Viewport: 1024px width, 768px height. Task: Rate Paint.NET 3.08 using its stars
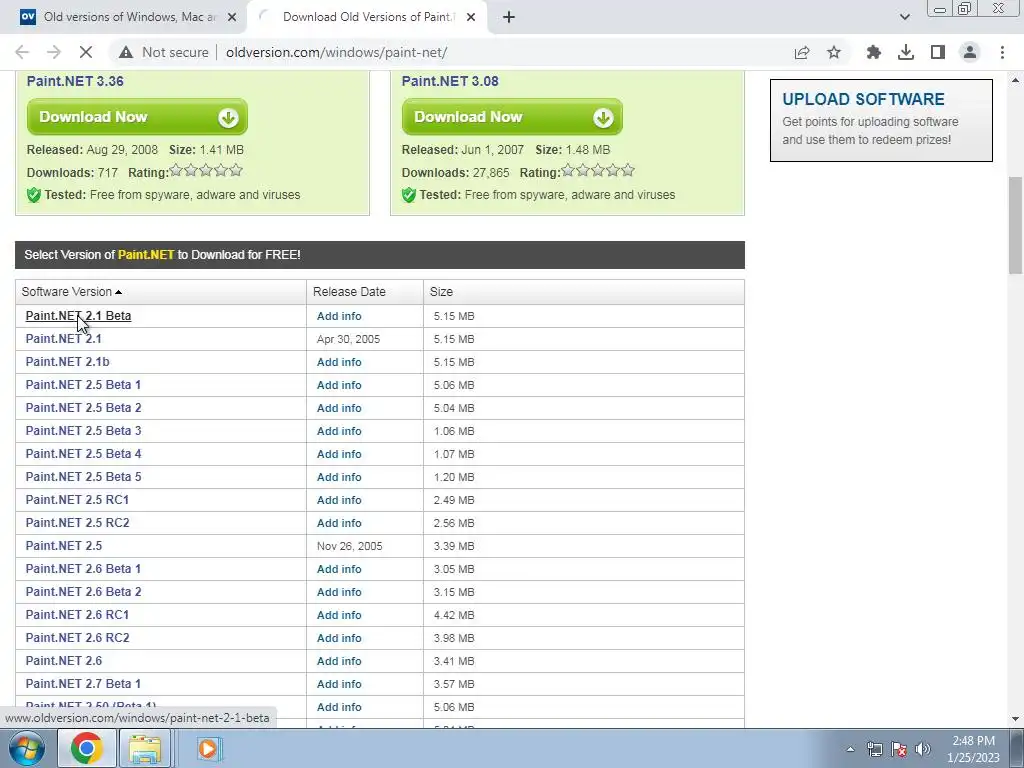tap(598, 170)
